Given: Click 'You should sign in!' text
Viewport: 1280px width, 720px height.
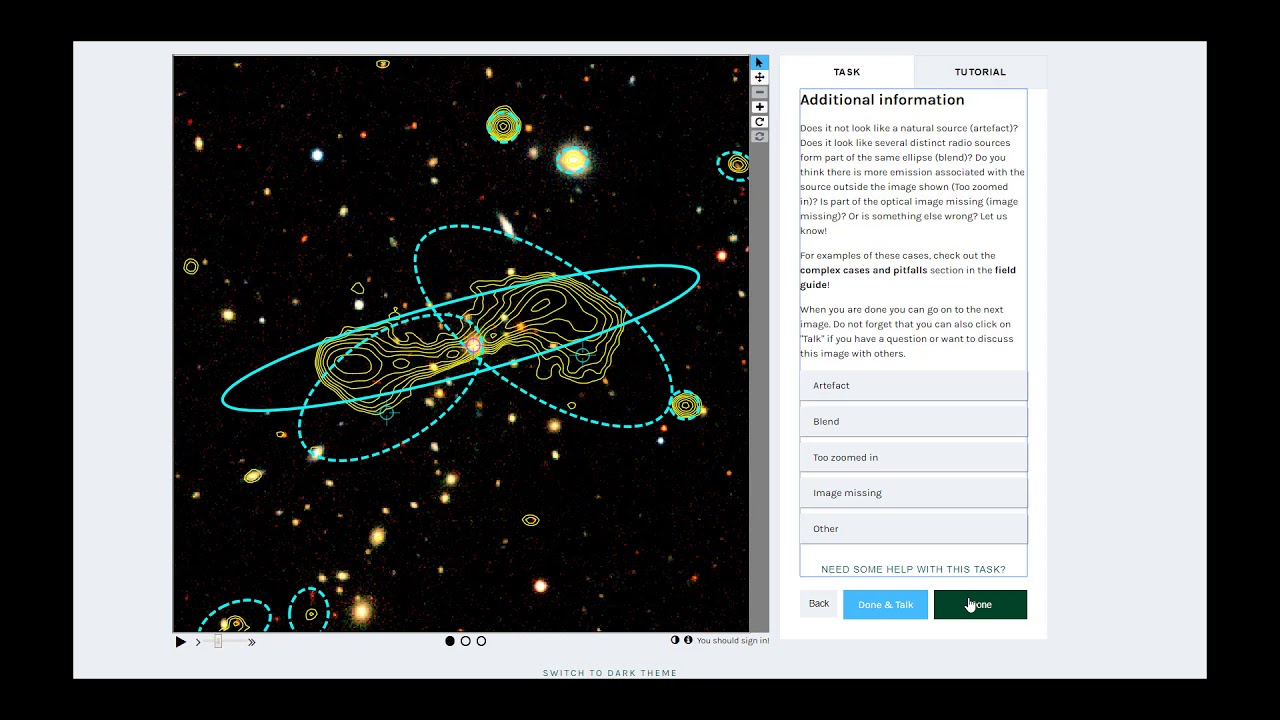Looking at the screenshot, I should pos(733,641).
